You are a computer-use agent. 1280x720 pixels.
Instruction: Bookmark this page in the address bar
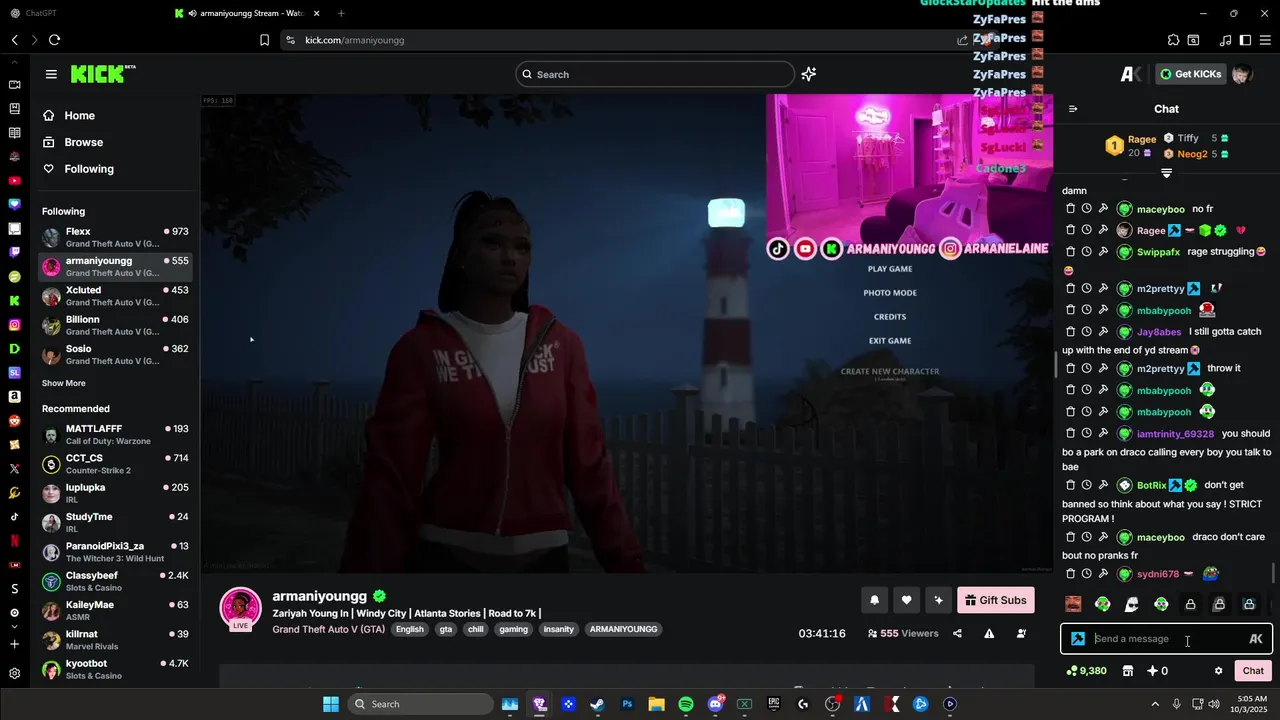coord(264,40)
